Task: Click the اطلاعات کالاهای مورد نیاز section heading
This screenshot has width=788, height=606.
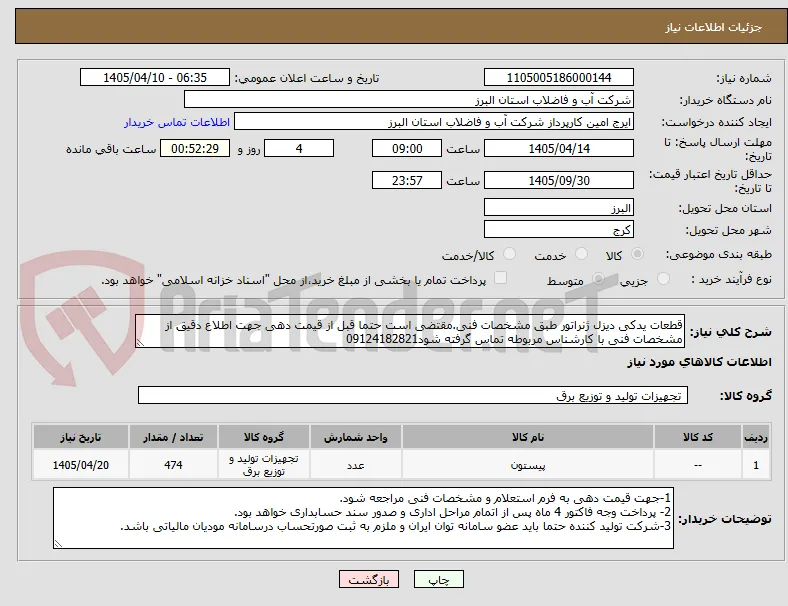Action: [x=699, y=362]
